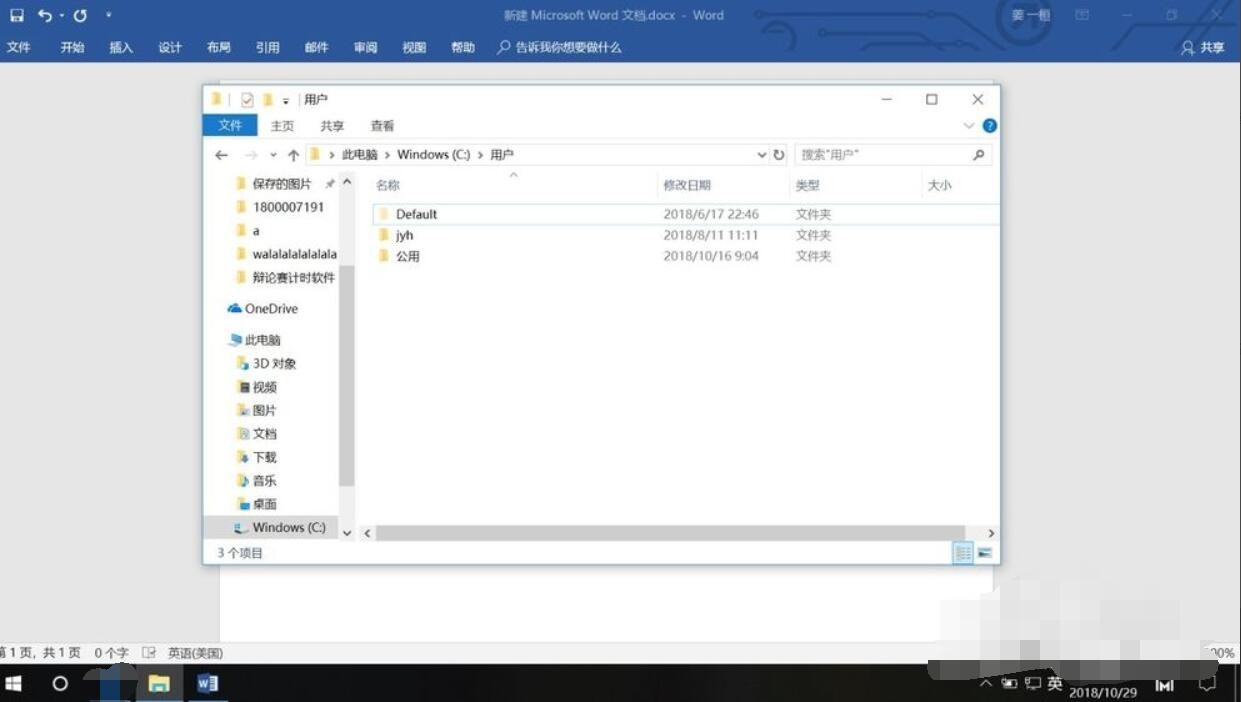Open Explorer quick access toolbar dropdown arrow
This screenshot has height=702, width=1241.
[285, 101]
